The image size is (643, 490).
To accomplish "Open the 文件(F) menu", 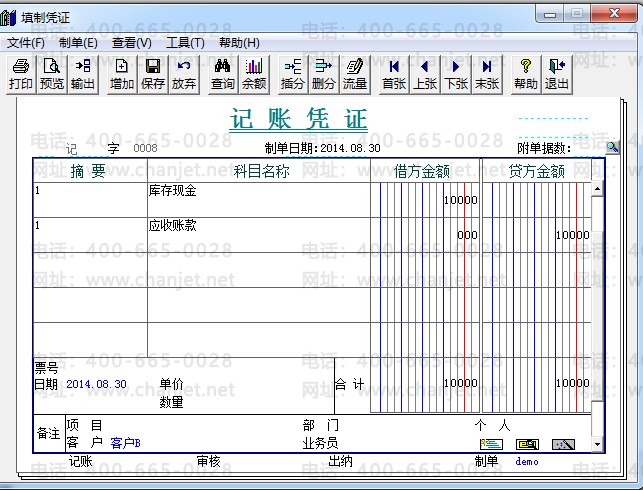I will point(26,43).
